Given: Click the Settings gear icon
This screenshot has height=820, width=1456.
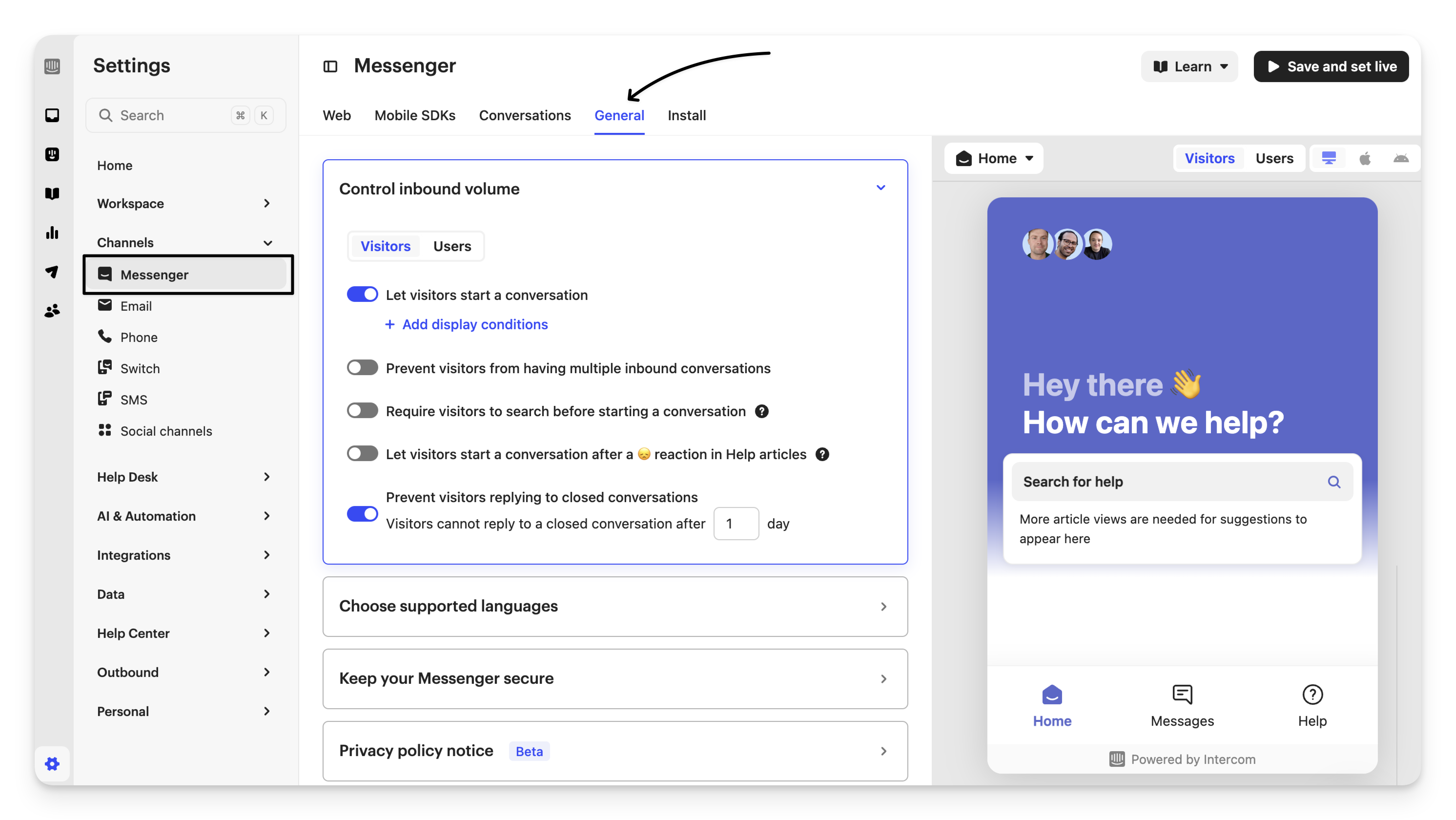Looking at the screenshot, I should point(52,764).
